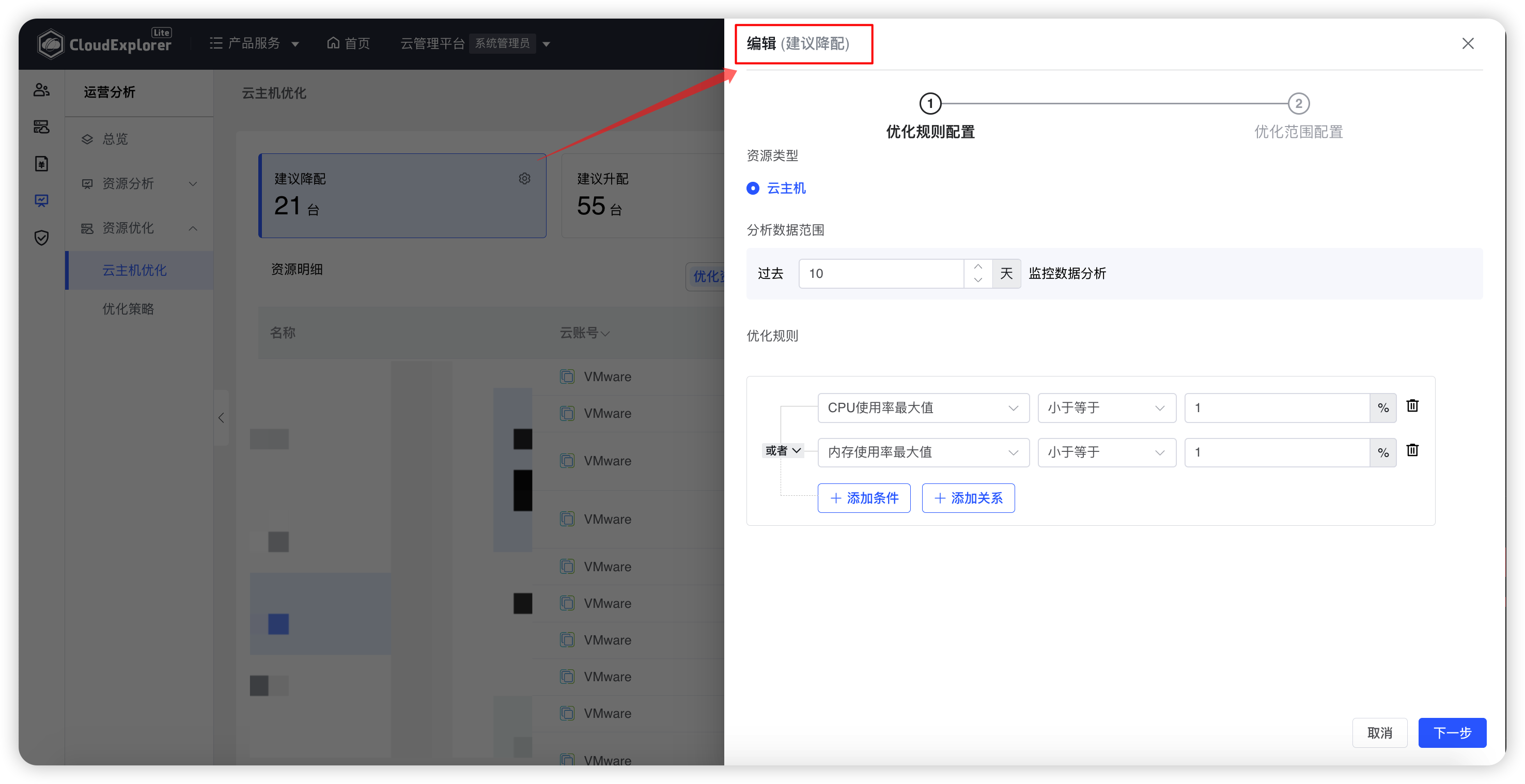Open the 内存使用率最大值 metric dropdown
The image size is (1525, 784).
[923, 452]
